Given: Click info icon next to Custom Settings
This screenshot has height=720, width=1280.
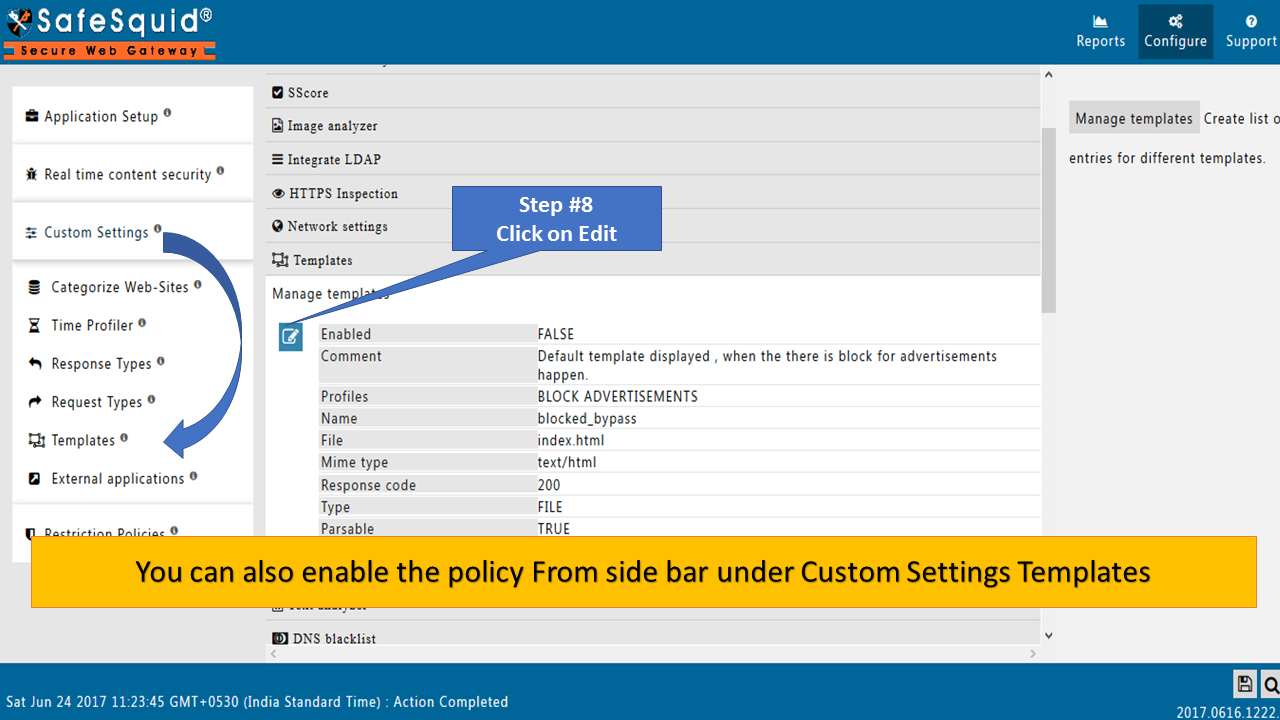Looking at the screenshot, I should (157, 229).
